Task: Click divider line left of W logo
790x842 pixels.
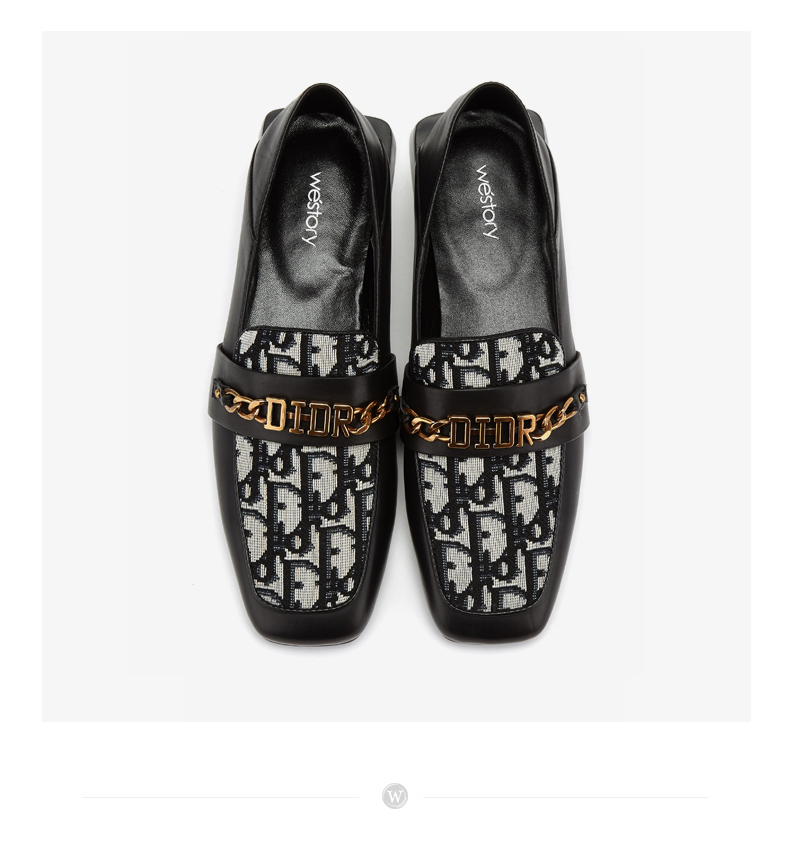Action: pos(220,797)
